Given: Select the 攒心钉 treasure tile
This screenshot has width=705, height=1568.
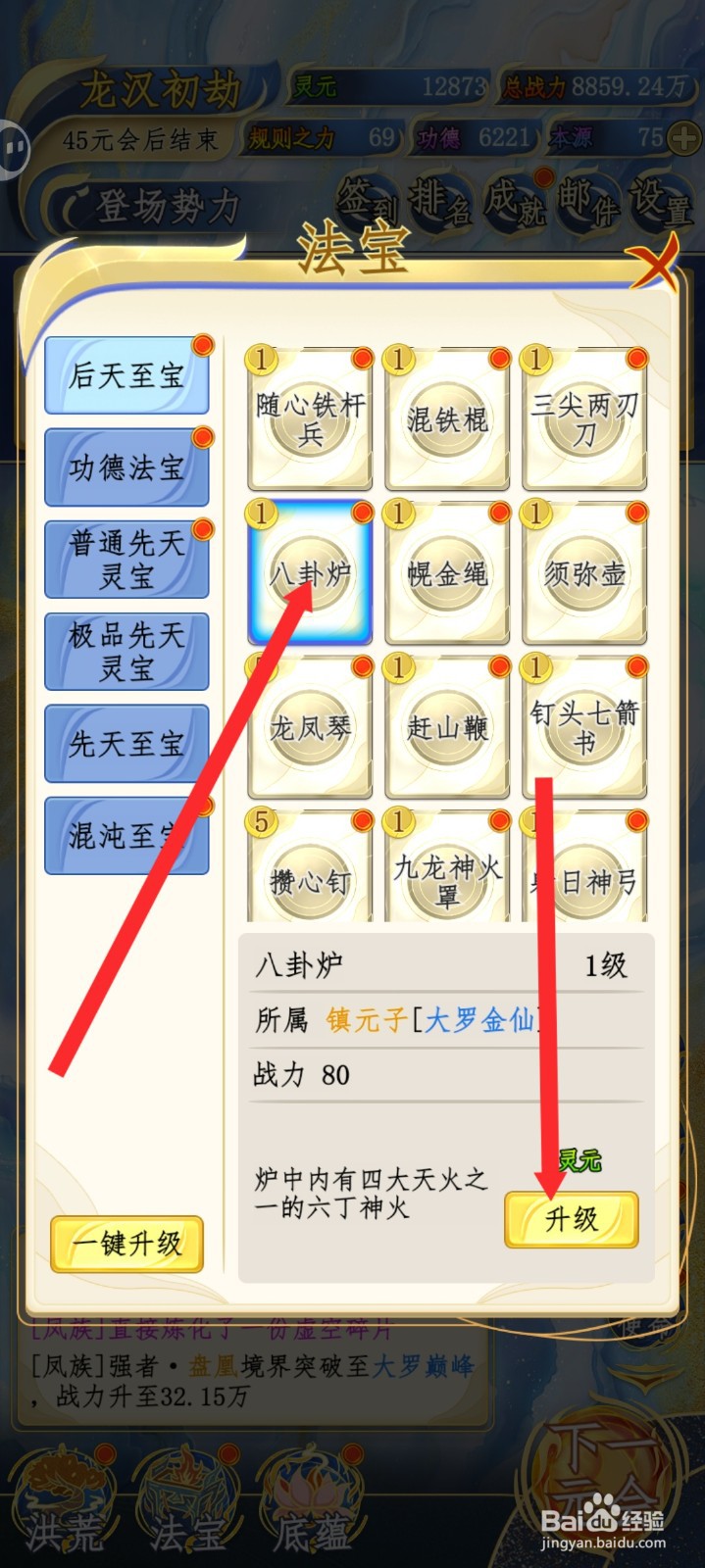Looking at the screenshot, I should [310, 867].
